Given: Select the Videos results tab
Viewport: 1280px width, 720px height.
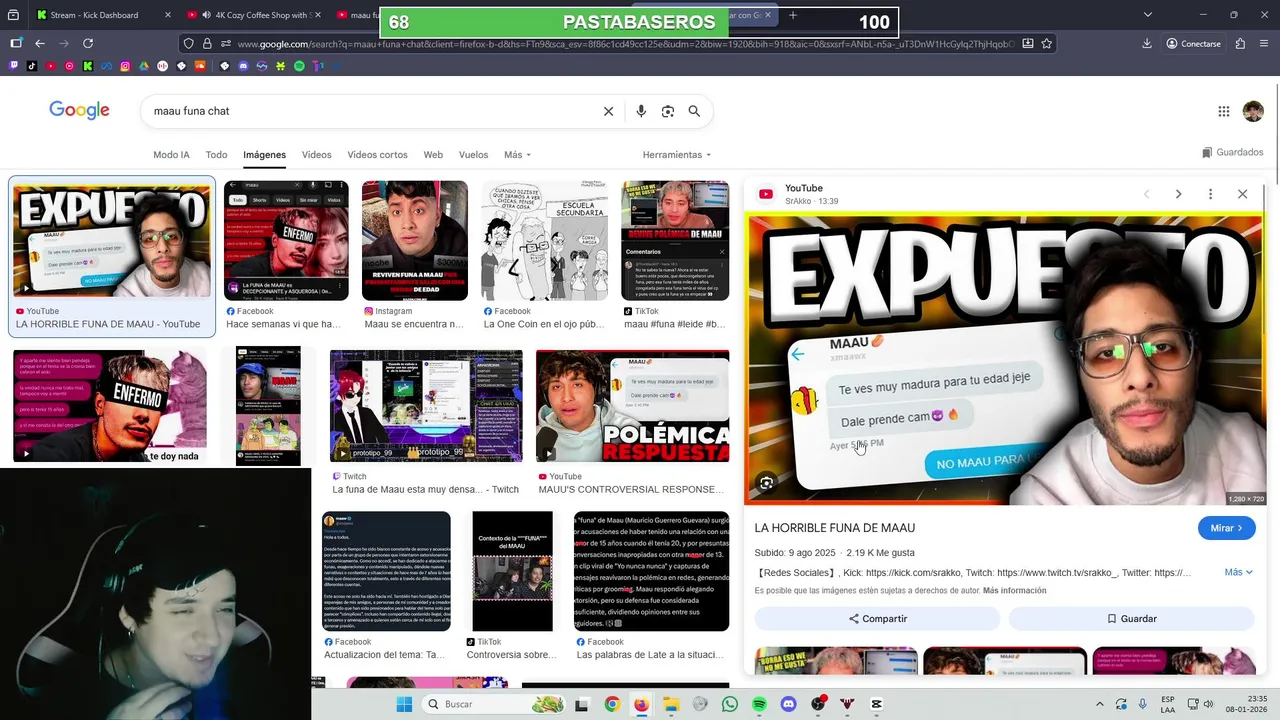Looking at the screenshot, I should click(x=316, y=155).
